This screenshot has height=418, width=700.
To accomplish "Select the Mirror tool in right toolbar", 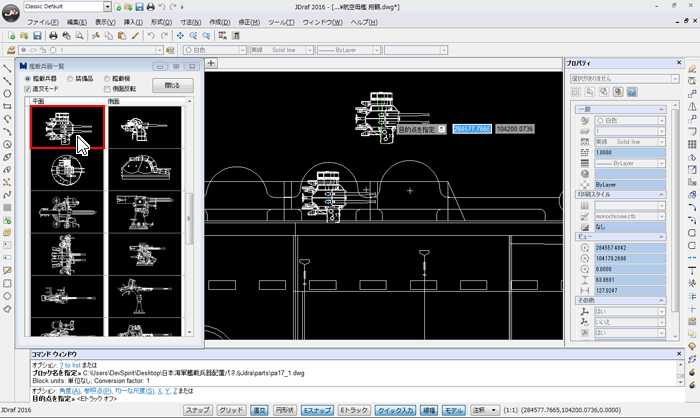I will pyautogui.click(x=692, y=106).
